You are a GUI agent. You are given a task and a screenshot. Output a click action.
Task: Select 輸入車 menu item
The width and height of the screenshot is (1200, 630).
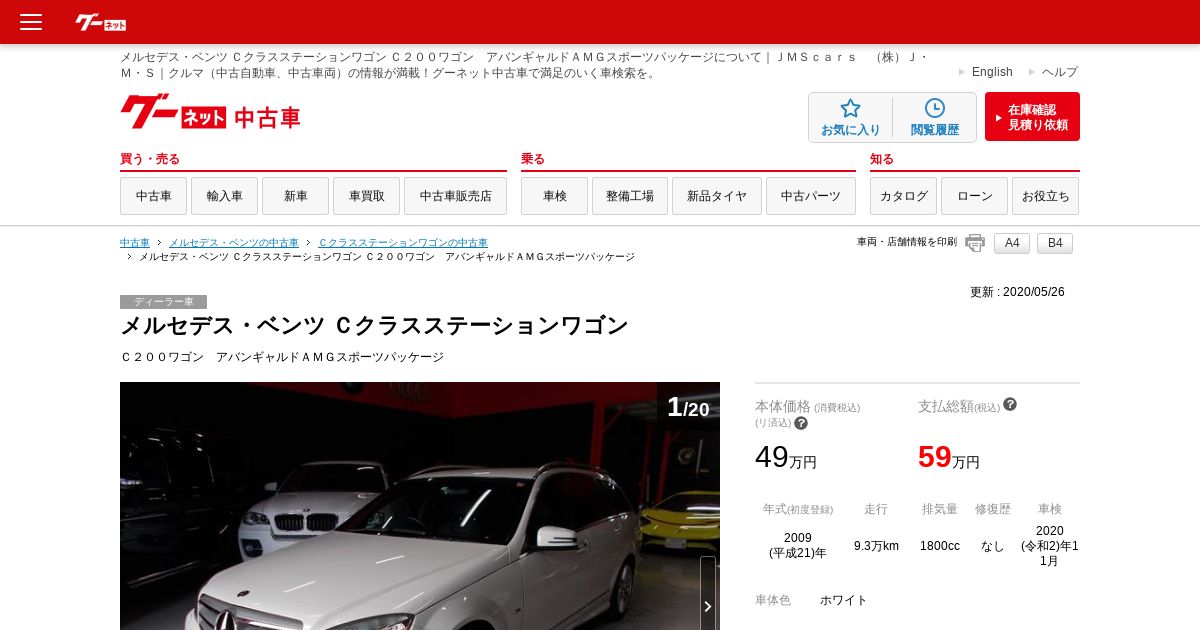(224, 196)
